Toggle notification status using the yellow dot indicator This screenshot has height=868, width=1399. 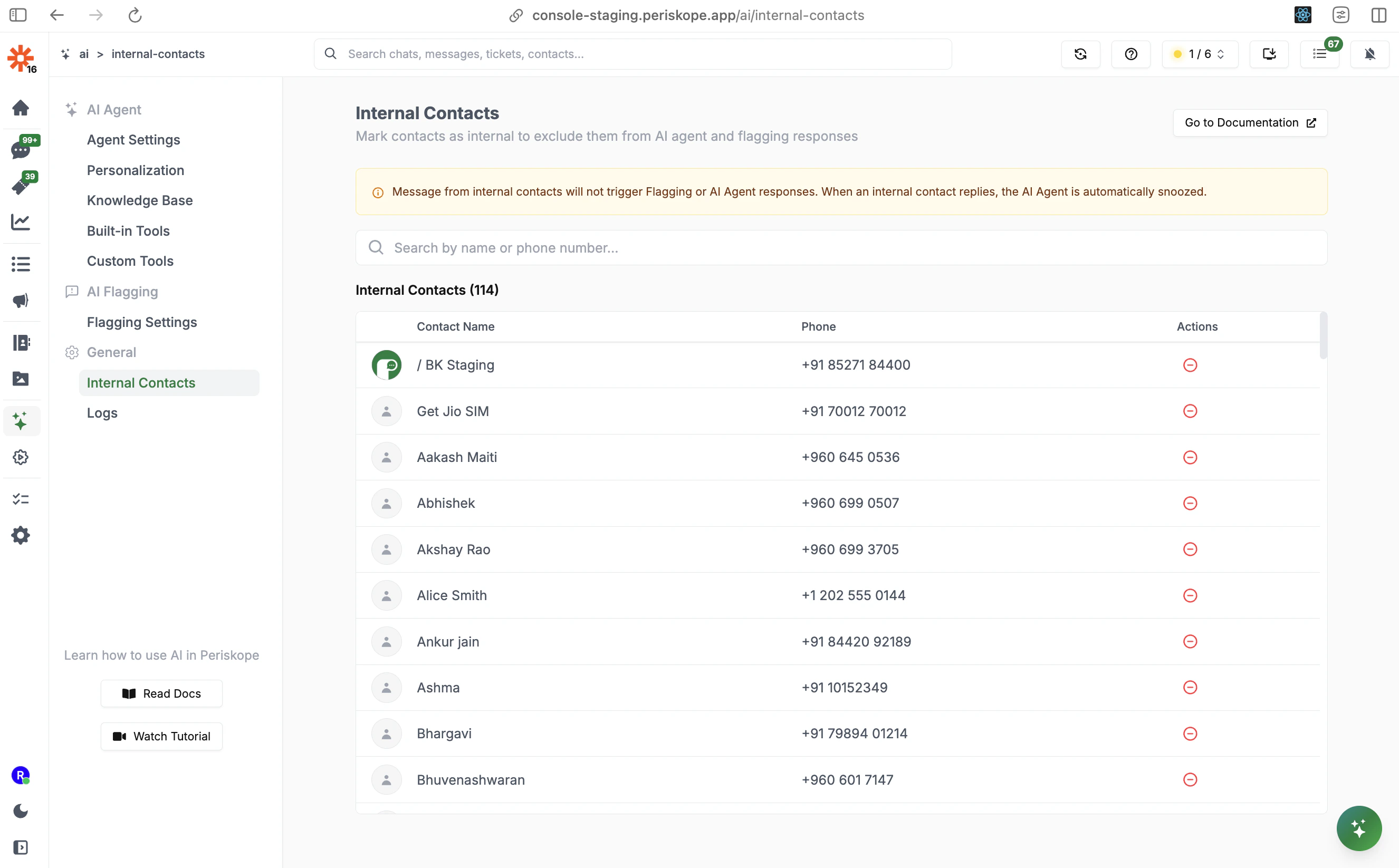click(x=1178, y=54)
